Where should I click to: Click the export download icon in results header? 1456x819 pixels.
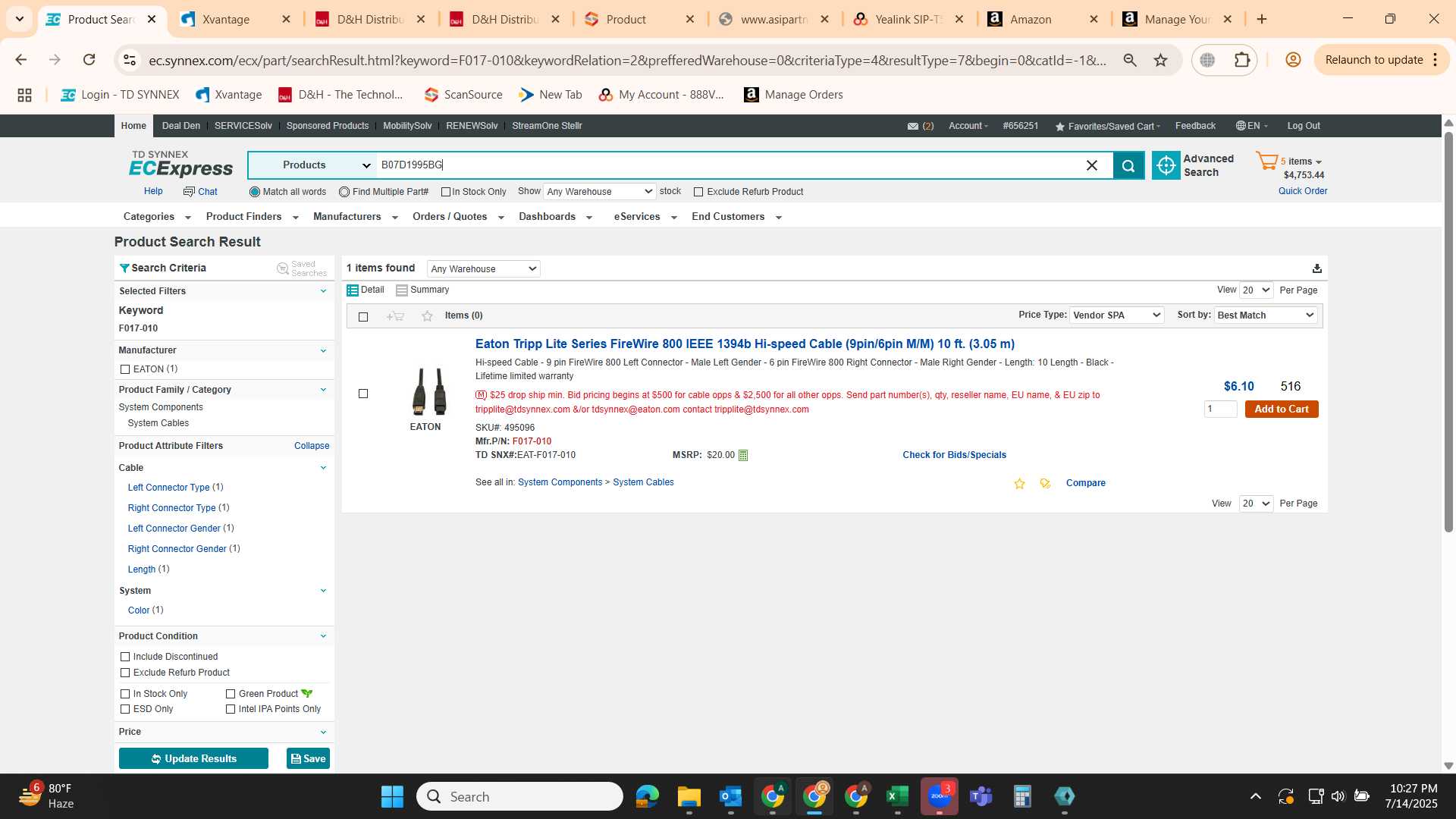(1317, 268)
